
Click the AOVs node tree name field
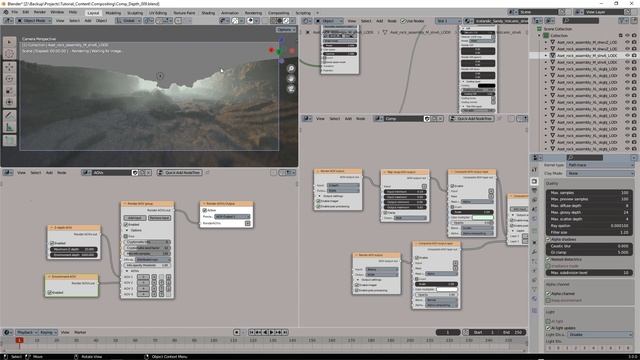[111, 173]
